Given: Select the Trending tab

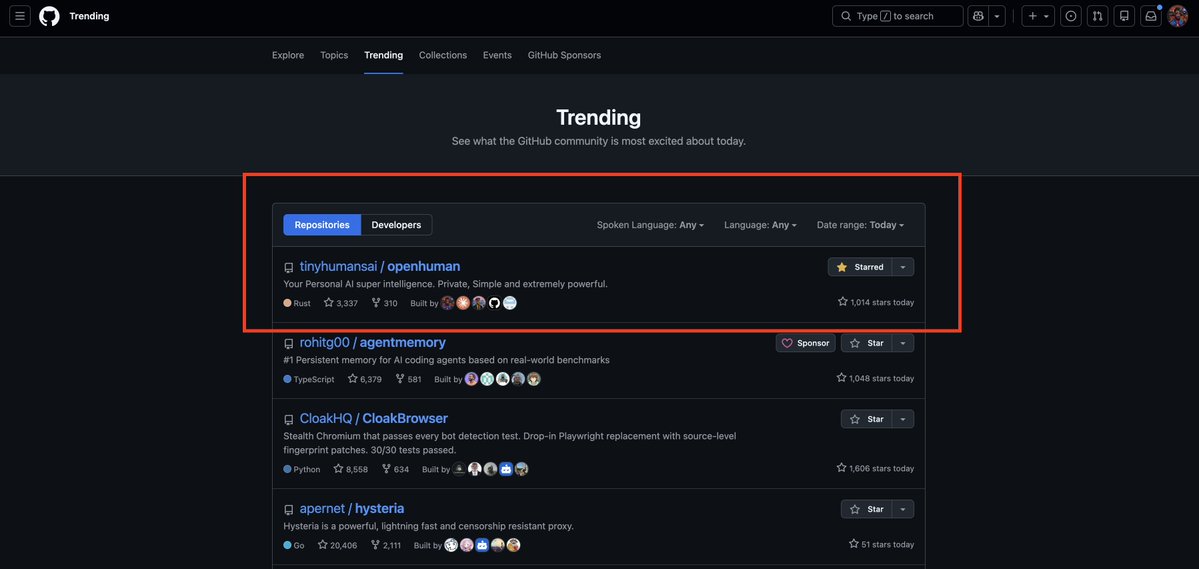Looking at the screenshot, I should [x=384, y=55].
